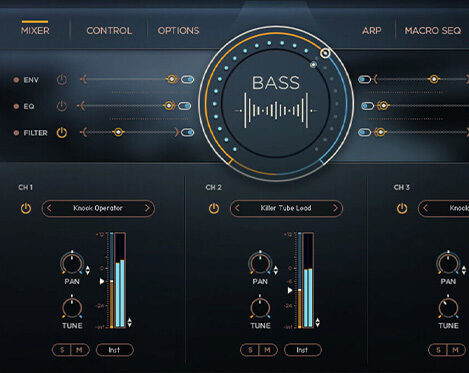This screenshot has height=373, width=469.
Task: Click the CH 1 PAN stepper arrows
Action: tap(88, 270)
